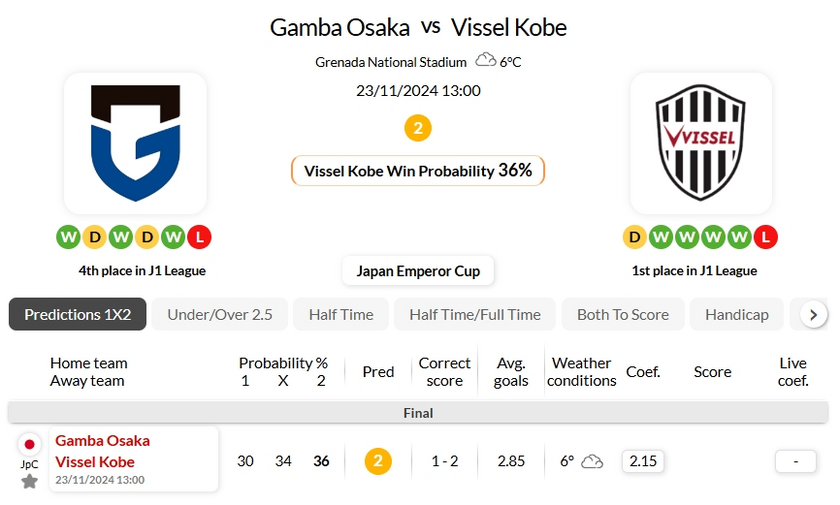The image size is (840, 505).
Task: Click the Japan flag icon in match row
Action: (x=30, y=444)
